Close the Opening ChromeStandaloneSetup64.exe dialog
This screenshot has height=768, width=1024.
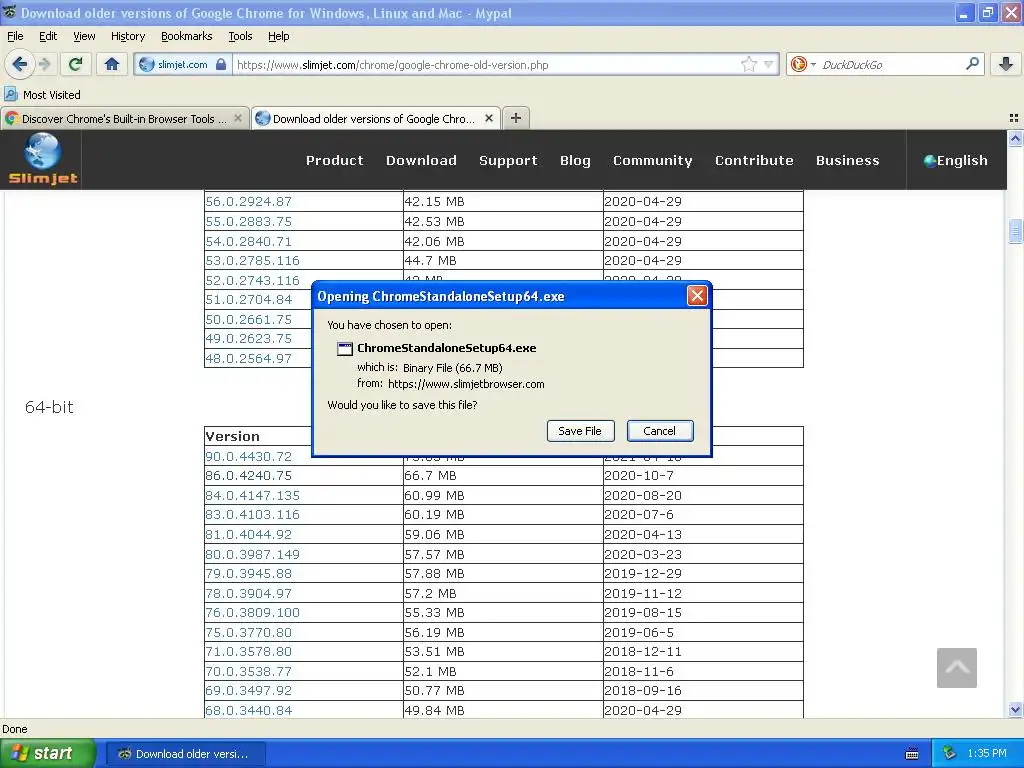[x=697, y=296]
